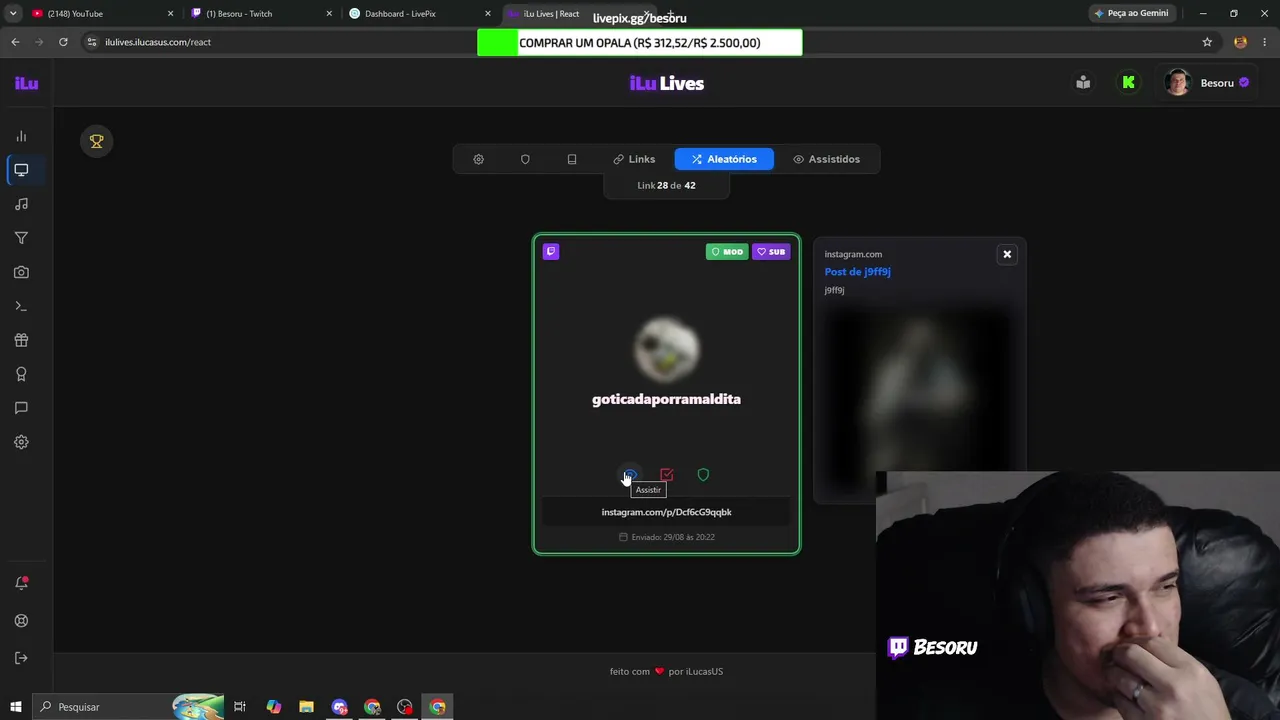Close the Dashboard - LivePix browser tab
This screenshot has height=720, width=1280.
488,14
